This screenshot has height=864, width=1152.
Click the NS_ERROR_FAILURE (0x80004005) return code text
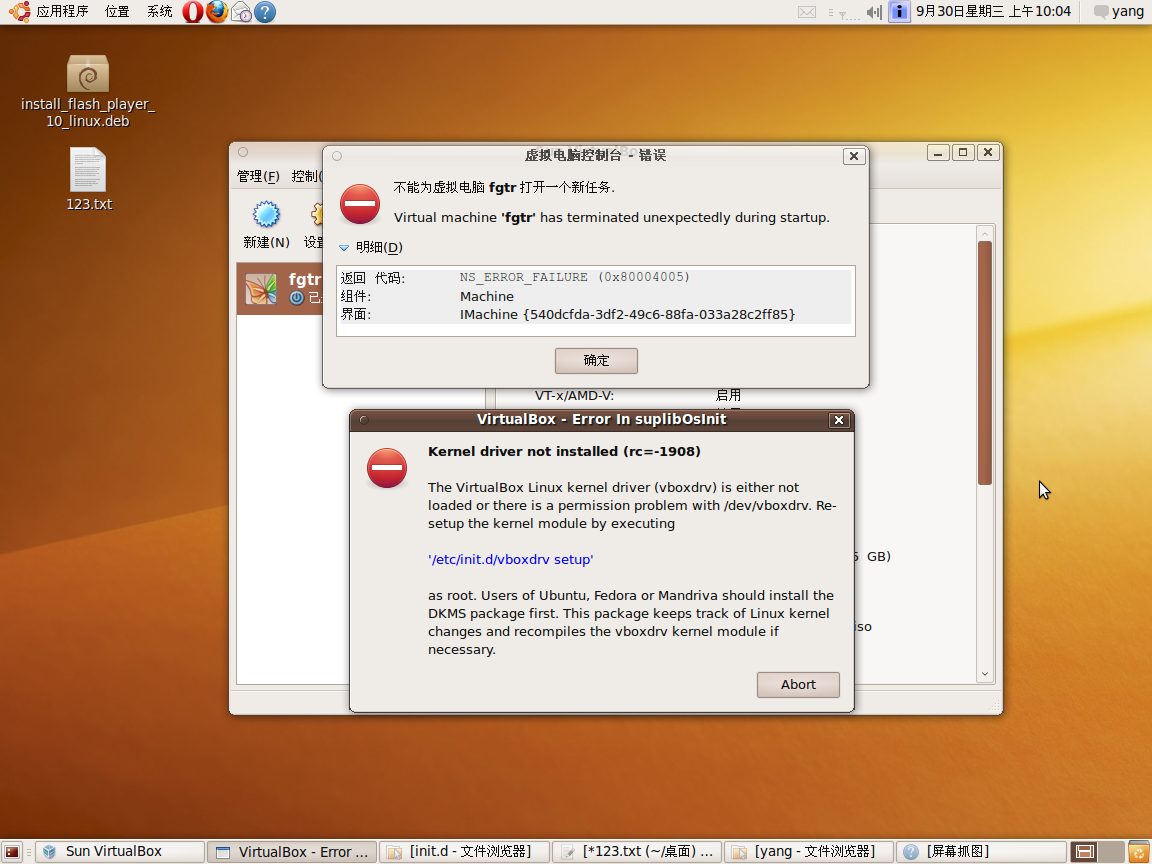point(575,277)
